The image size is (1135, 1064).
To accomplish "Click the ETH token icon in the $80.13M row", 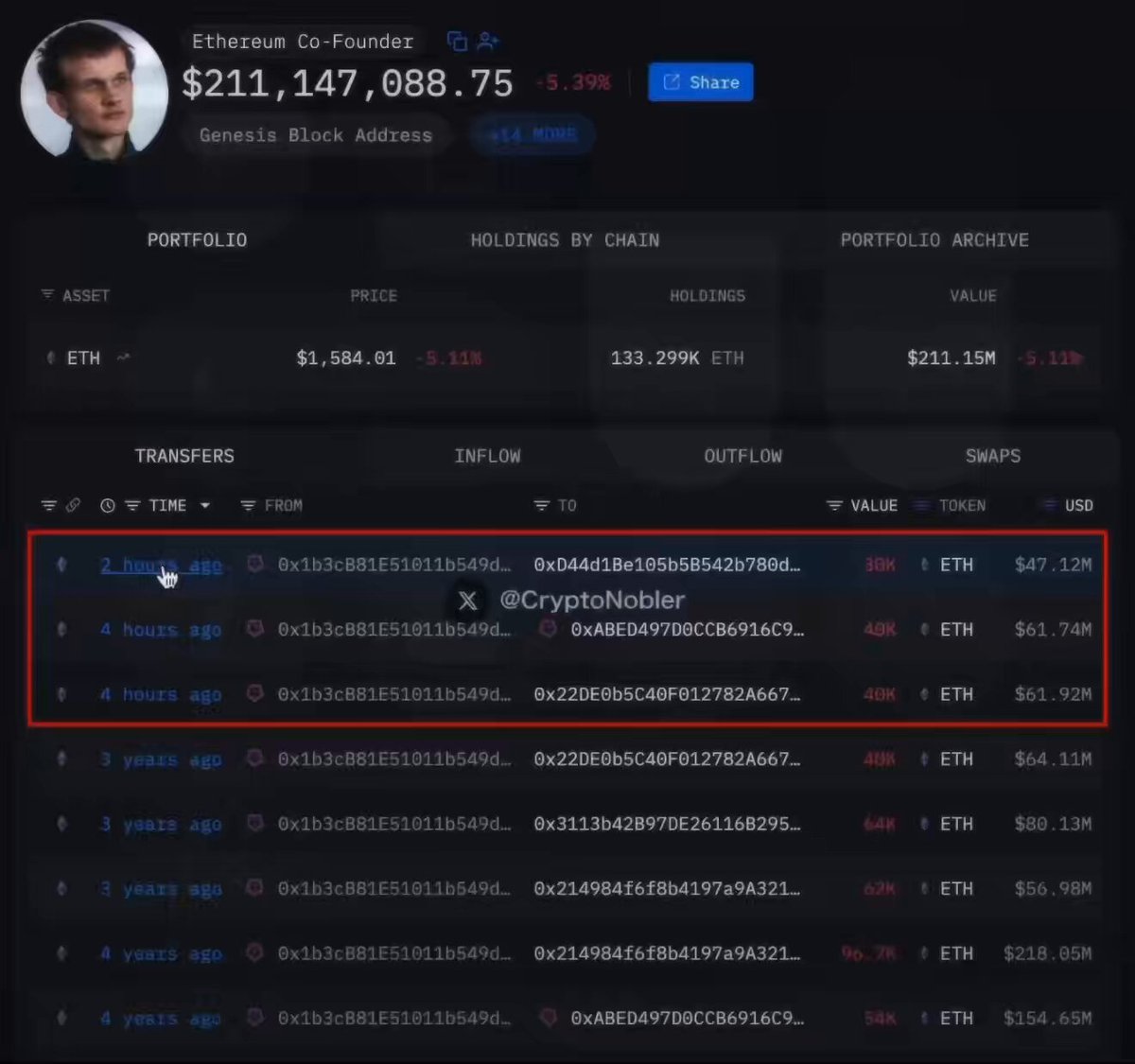I will 925,824.
